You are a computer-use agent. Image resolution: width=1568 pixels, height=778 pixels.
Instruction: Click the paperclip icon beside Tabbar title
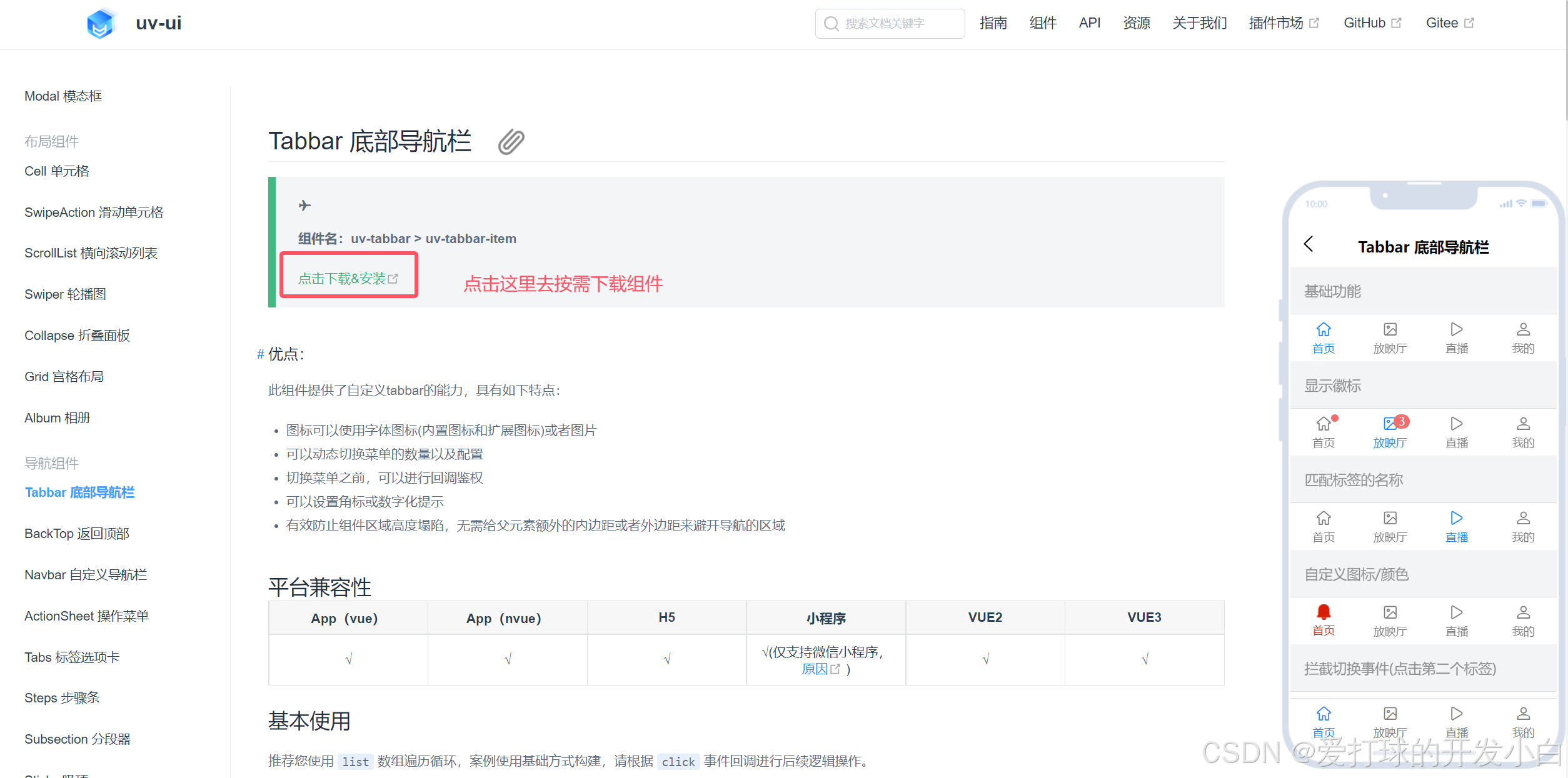(x=511, y=142)
